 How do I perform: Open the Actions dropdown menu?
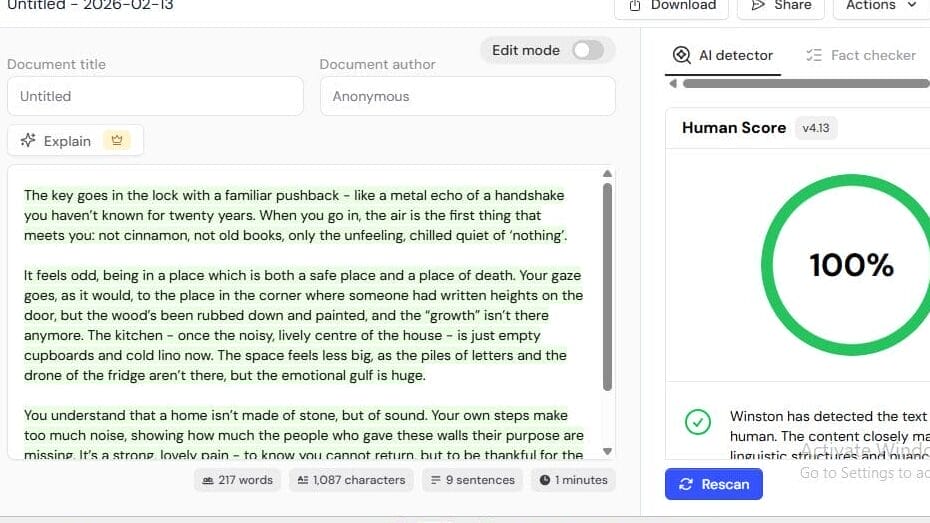point(881,6)
